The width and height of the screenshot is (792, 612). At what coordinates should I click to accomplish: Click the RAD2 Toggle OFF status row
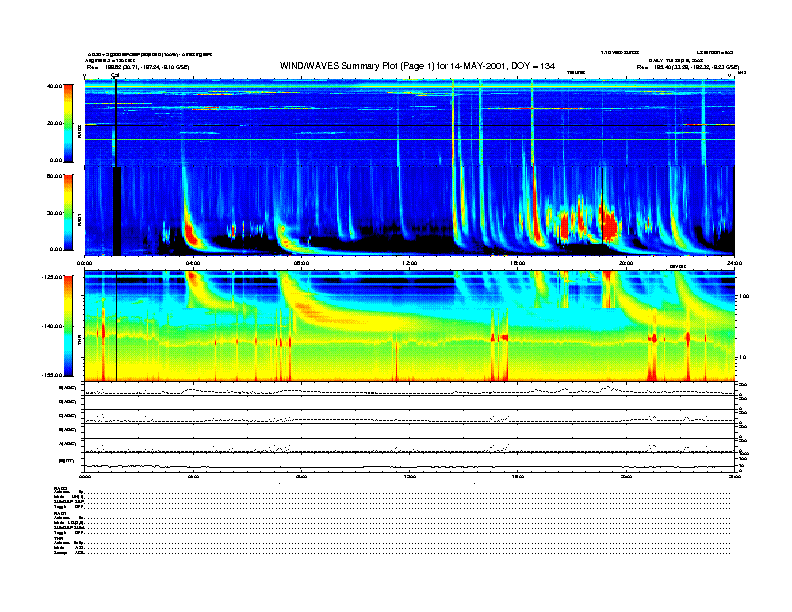point(68,507)
